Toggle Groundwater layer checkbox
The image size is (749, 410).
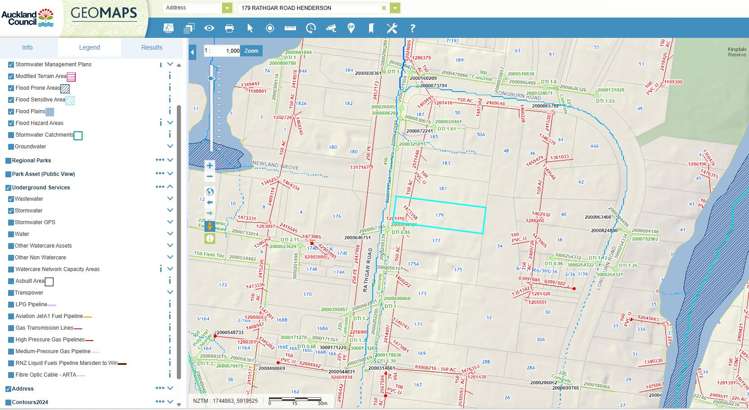11,147
